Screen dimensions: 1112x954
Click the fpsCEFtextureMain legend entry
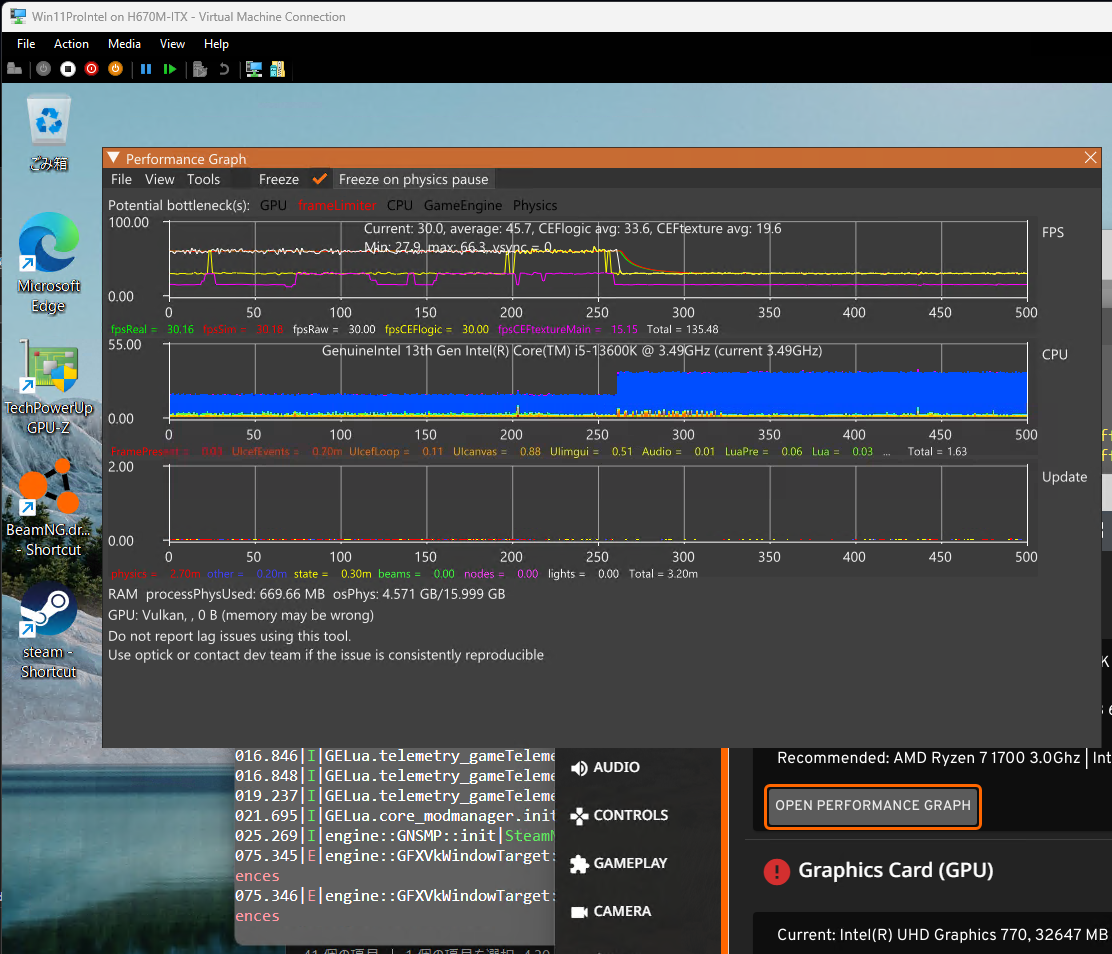coord(567,330)
